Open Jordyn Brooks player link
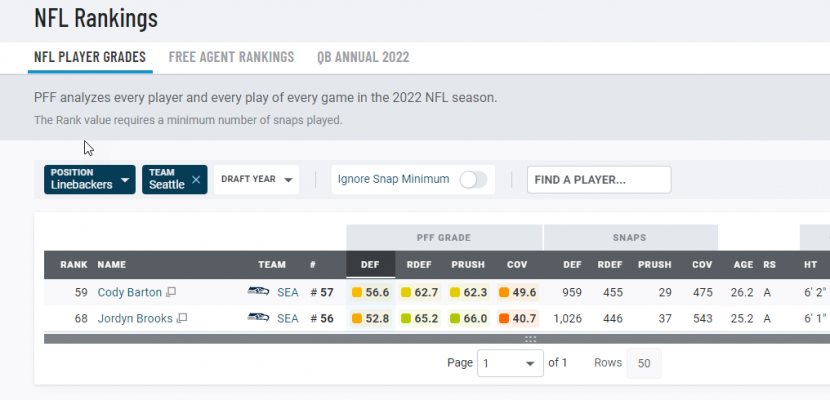The image size is (830, 400). (135, 319)
